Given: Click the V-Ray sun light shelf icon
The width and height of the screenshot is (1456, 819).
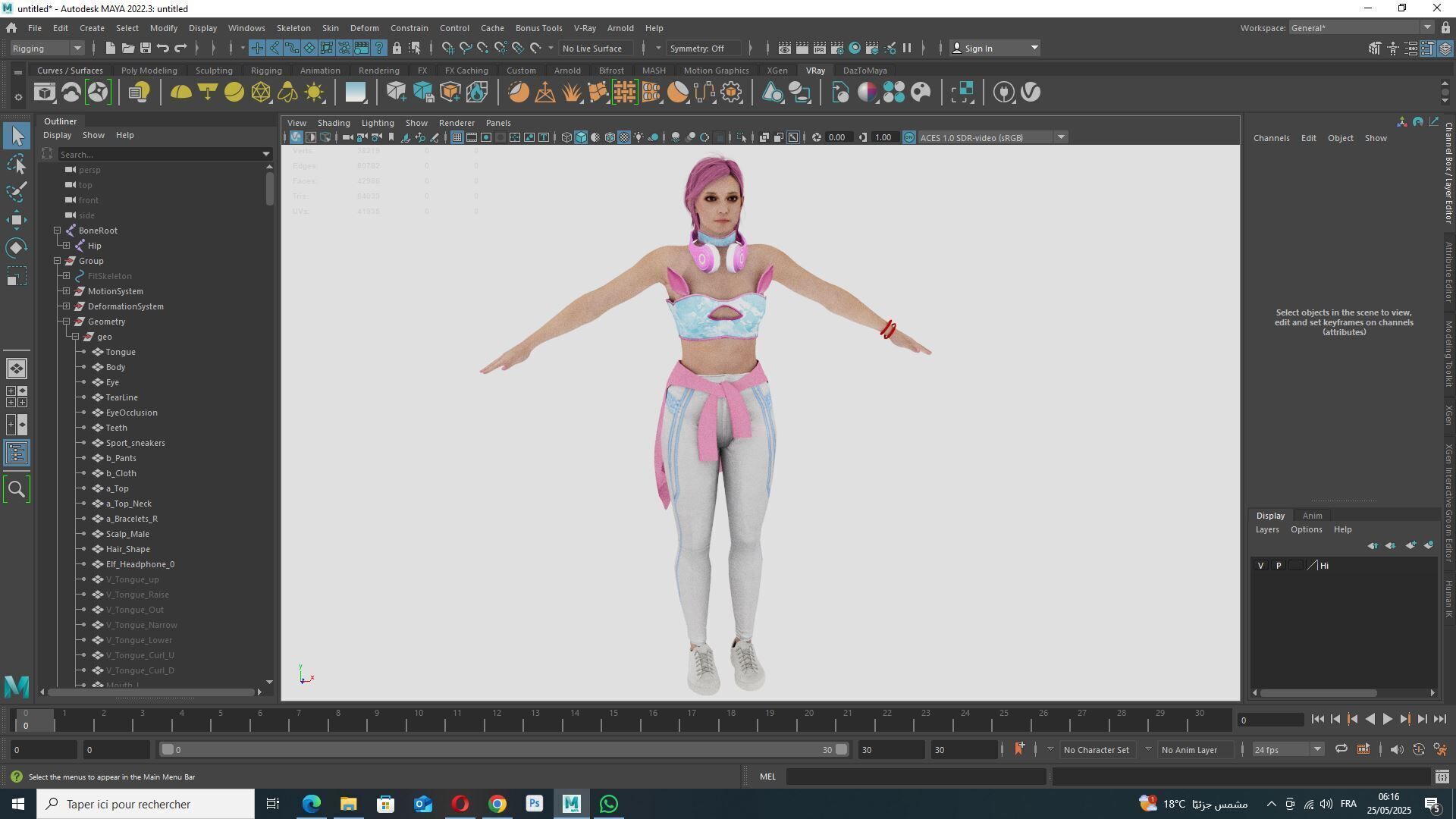Looking at the screenshot, I should tap(314, 93).
